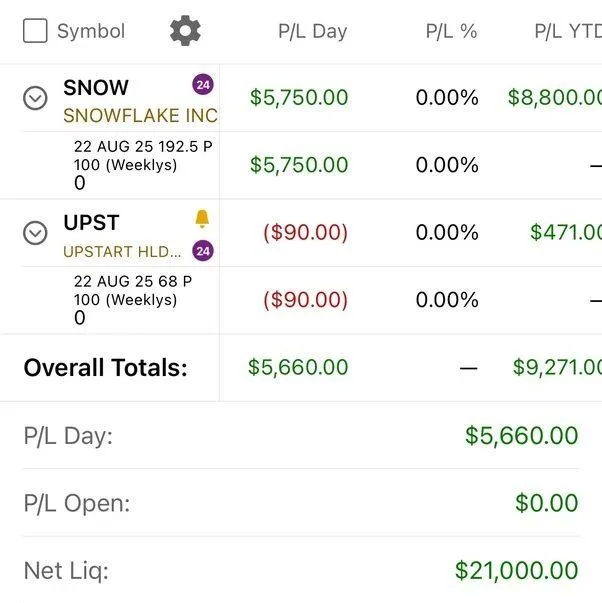Click the SNOW P/L Day $5,750.00 value
602x603 pixels.
pos(299,98)
